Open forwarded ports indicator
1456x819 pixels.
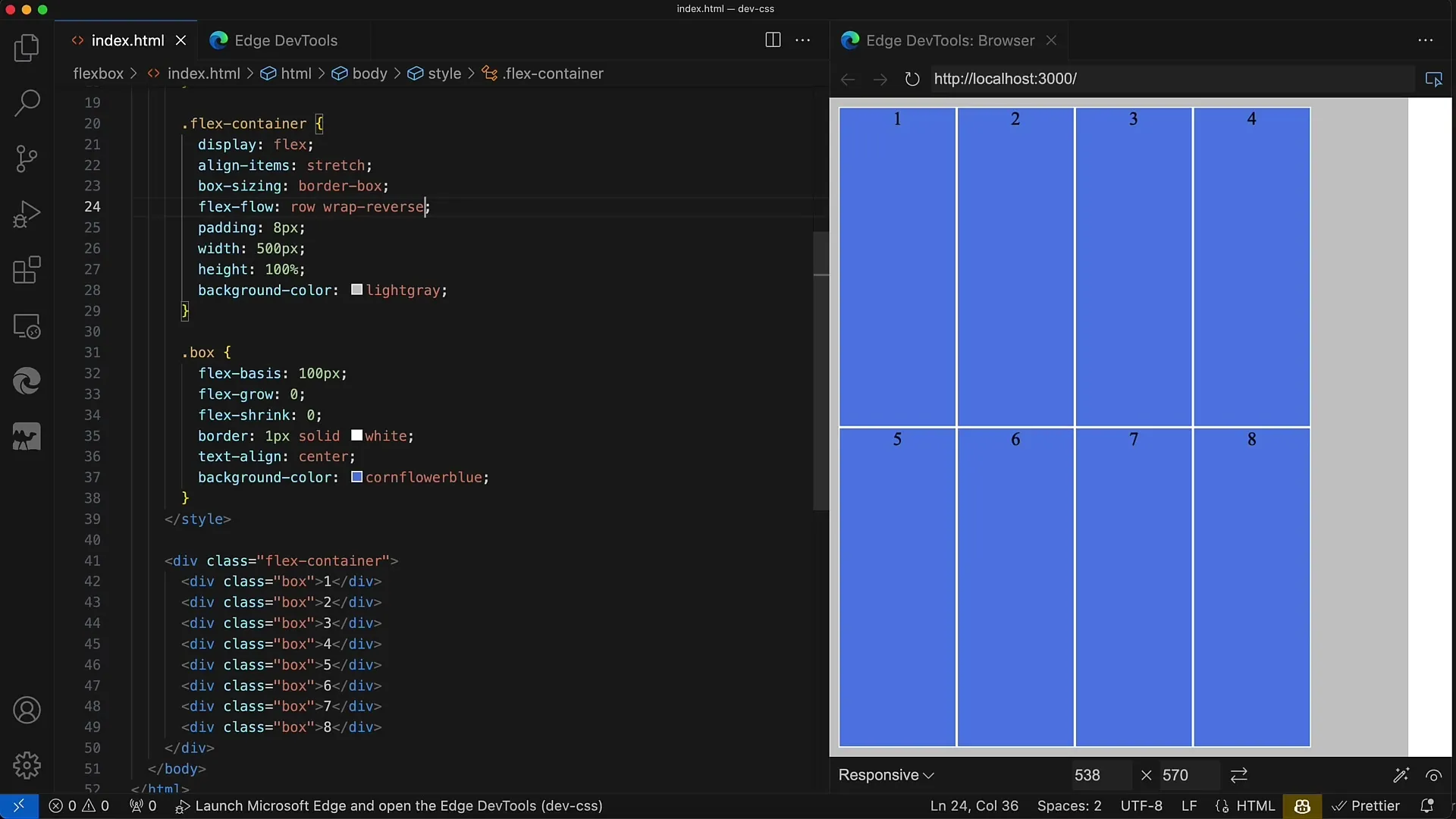coord(143,806)
